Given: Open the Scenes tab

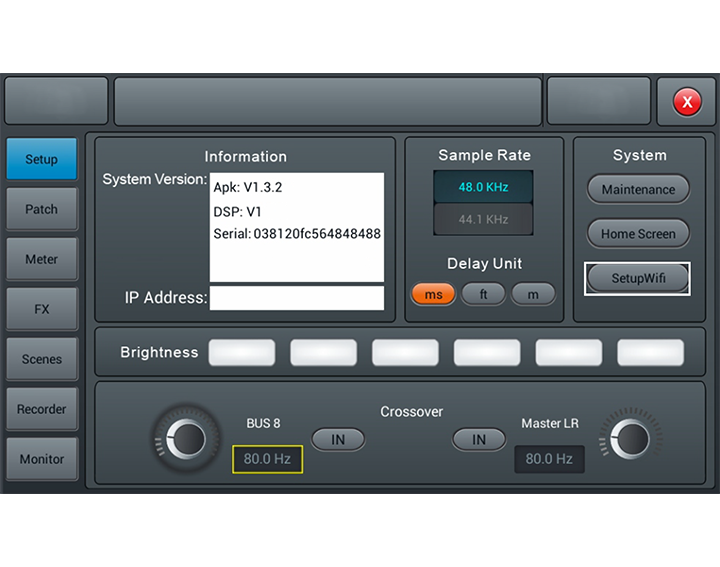Looking at the screenshot, I should 41,359.
